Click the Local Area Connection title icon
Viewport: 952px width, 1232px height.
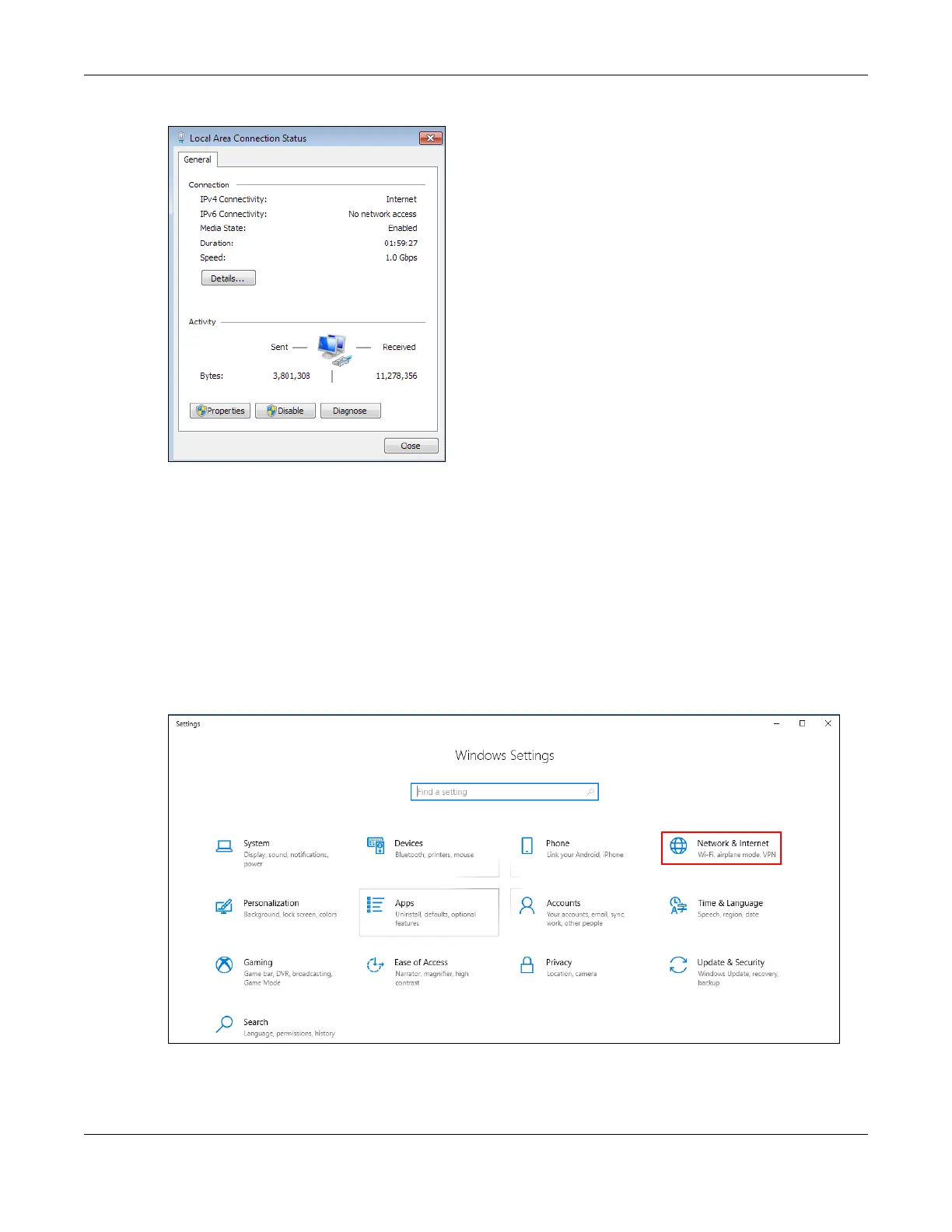(181, 138)
